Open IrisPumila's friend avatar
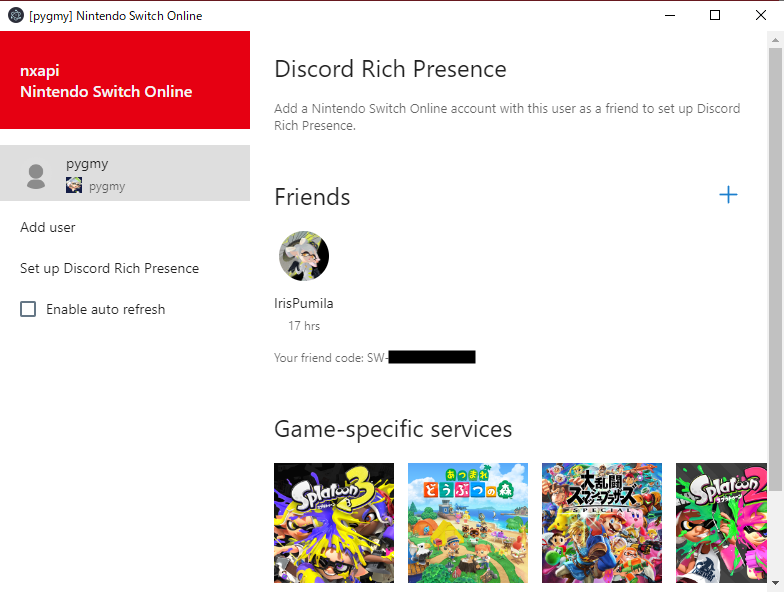Image resolution: width=784 pixels, height=592 pixels. (304, 256)
